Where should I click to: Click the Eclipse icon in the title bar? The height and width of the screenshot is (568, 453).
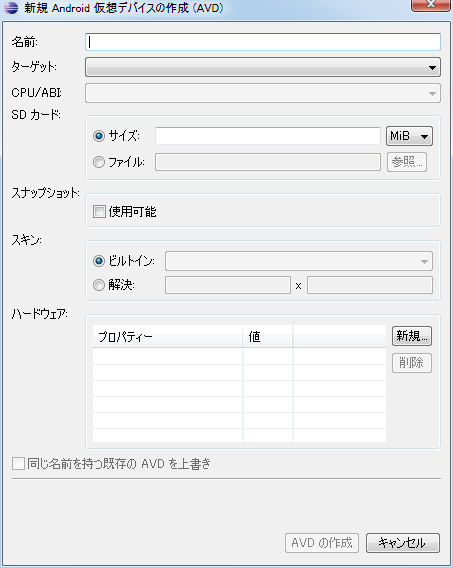[x=11, y=8]
